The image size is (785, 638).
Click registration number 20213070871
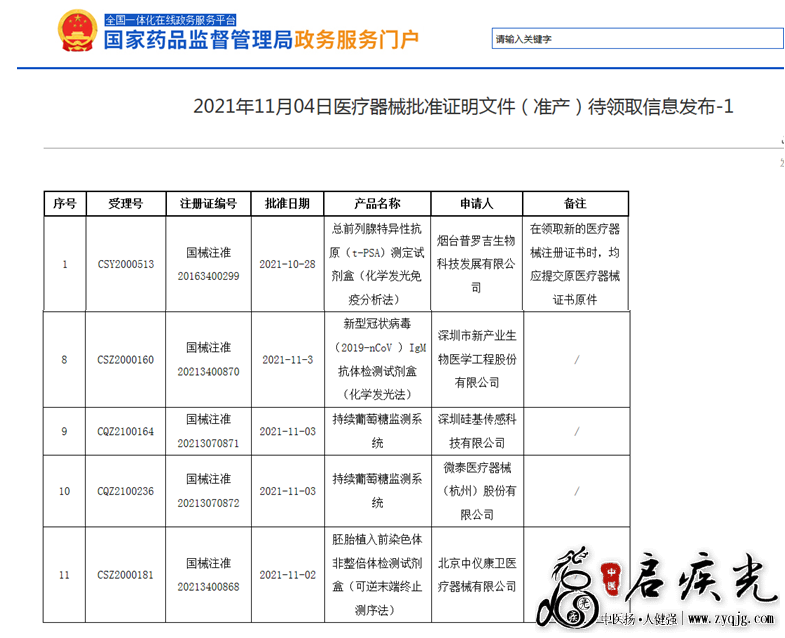tap(208, 443)
